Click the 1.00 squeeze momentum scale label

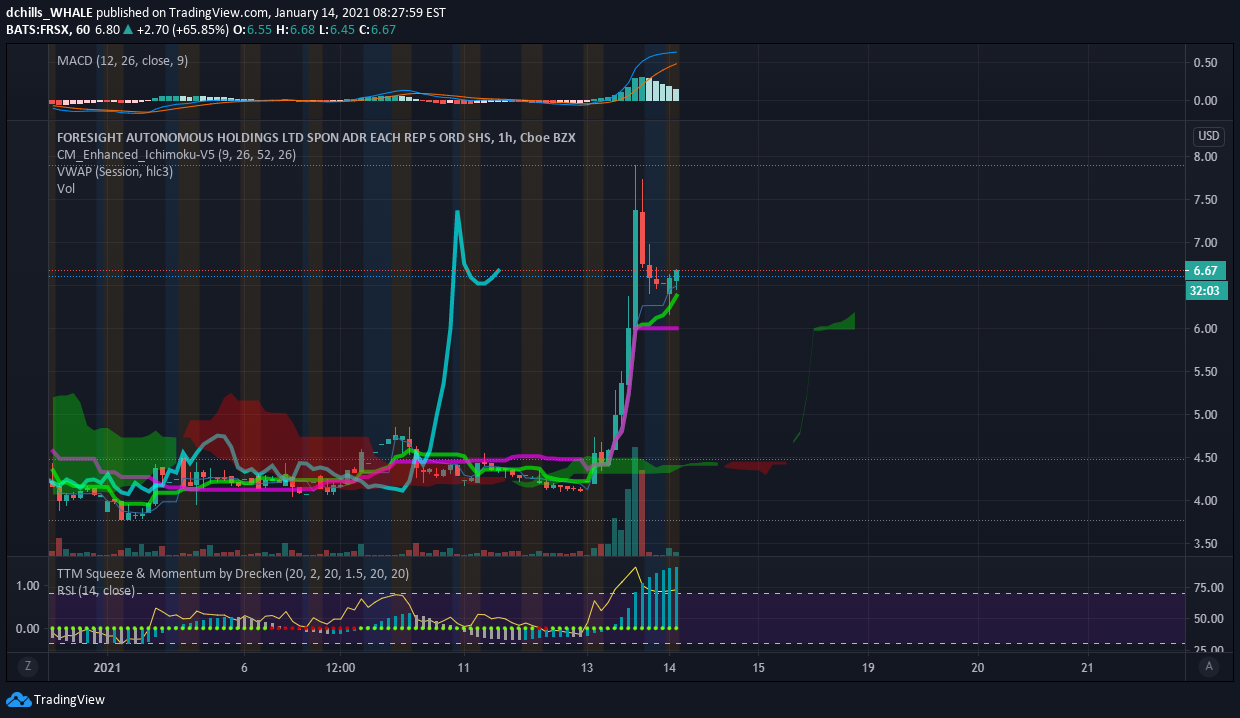pos(28,586)
